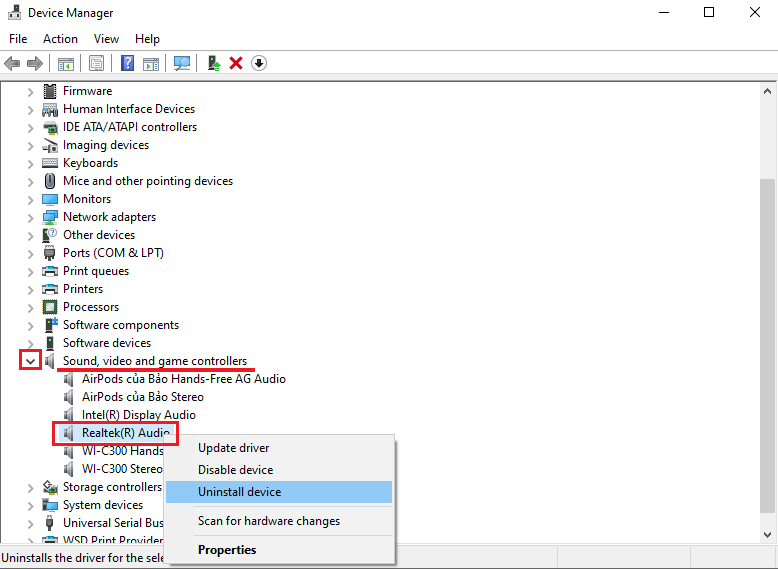This screenshot has height=569, width=778.
Task: Expand the Firmware category
Action: (x=30, y=91)
